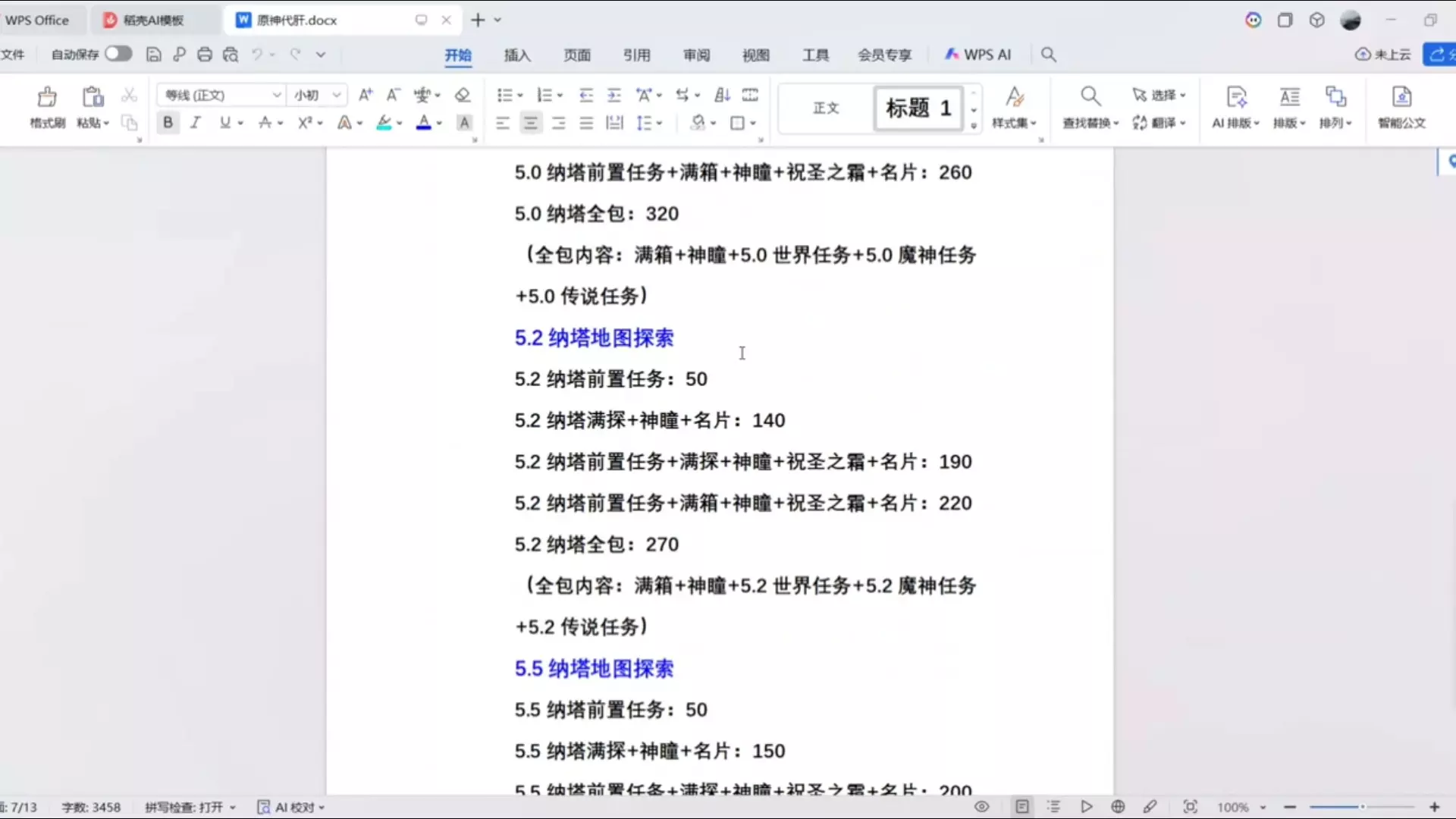Click the Print icon in quick toolbar
Screen dimensions: 1456x819
click(x=205, y=55)
